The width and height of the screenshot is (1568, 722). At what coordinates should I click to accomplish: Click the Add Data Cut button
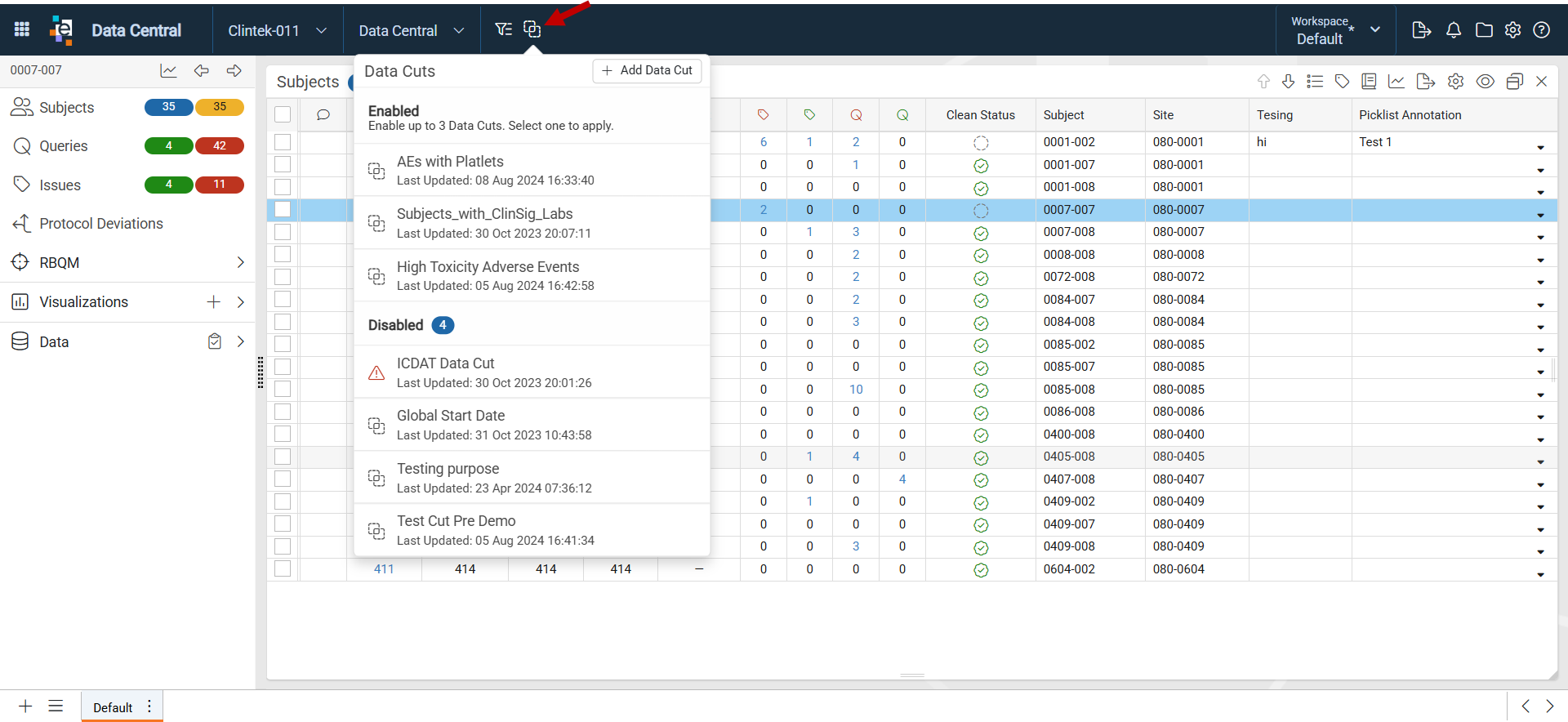[647, 71]
